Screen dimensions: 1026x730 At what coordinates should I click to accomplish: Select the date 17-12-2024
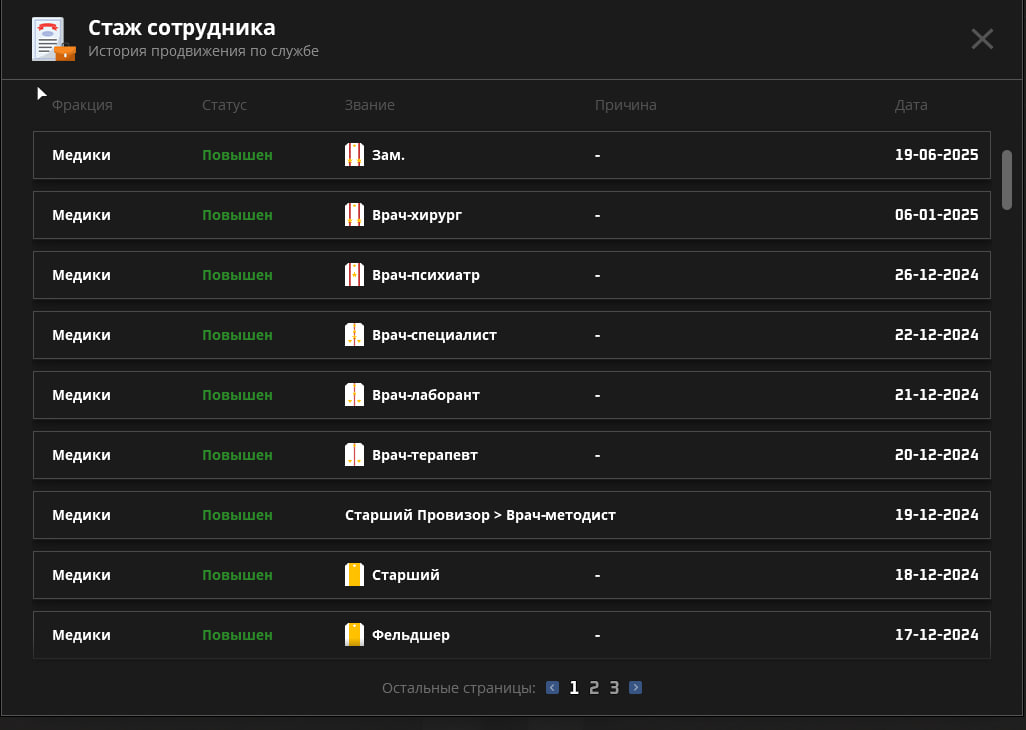(x=936, y=634)
